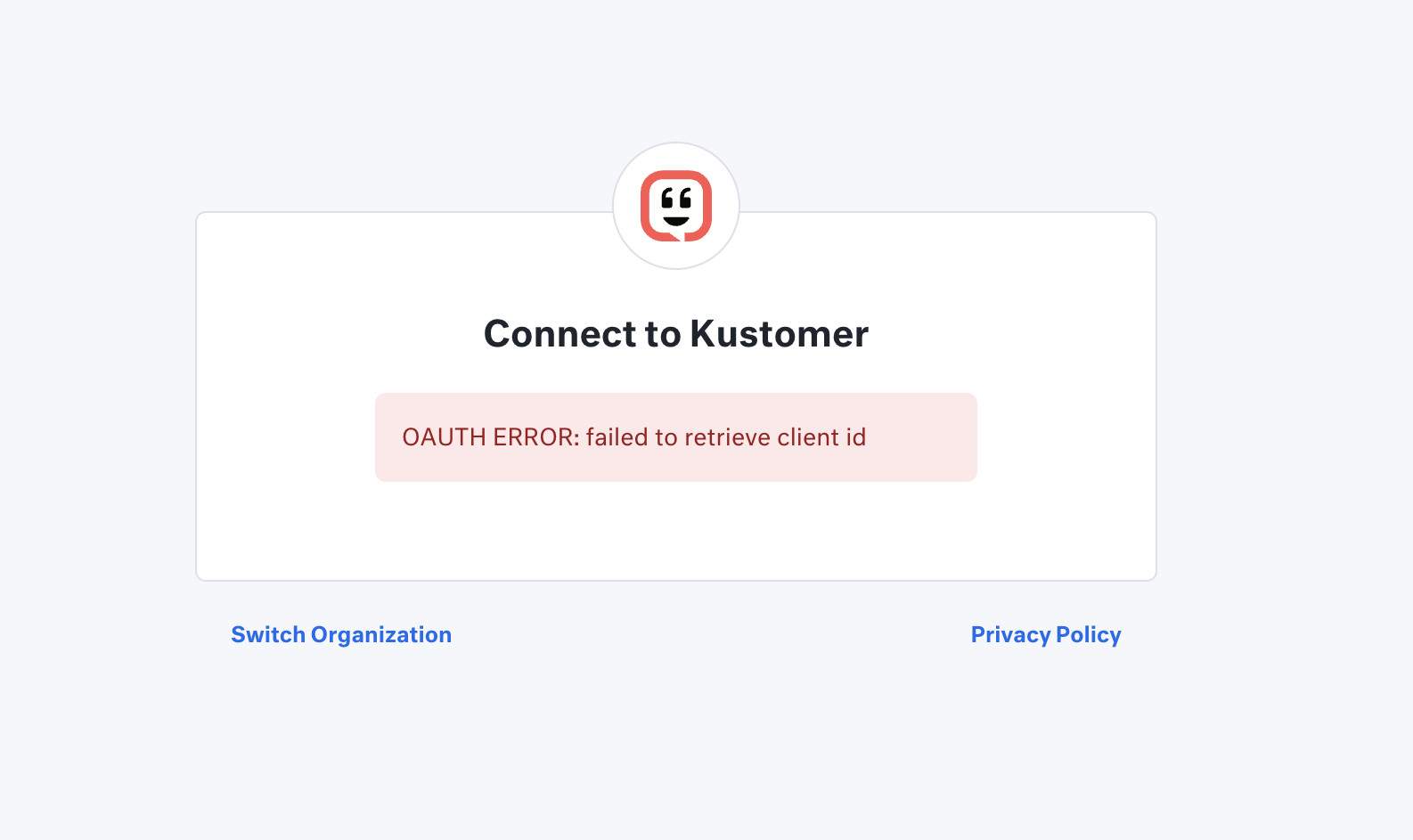The height and width of the screenshot is (840, 1413).
Task: Click the quote-mark eyes in the logo
Action: (x=676, y=198)
